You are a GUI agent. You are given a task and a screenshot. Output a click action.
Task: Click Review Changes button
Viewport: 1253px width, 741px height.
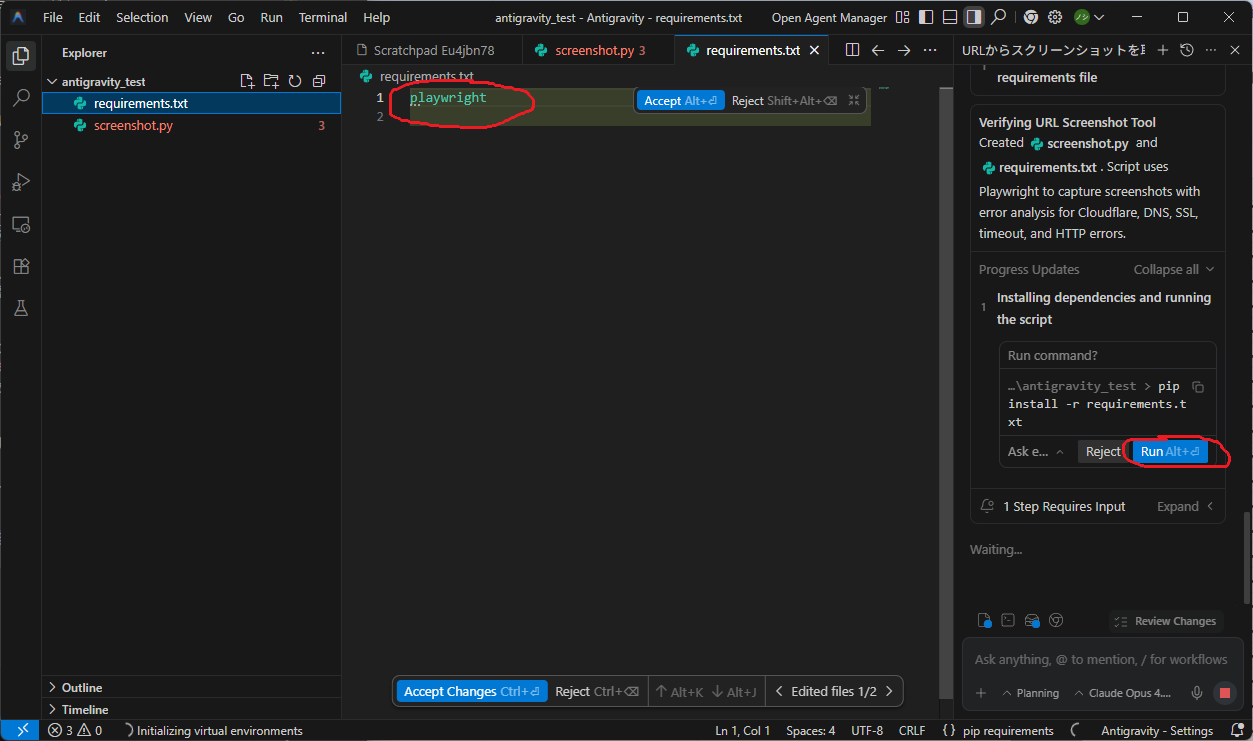point(1166,621)
